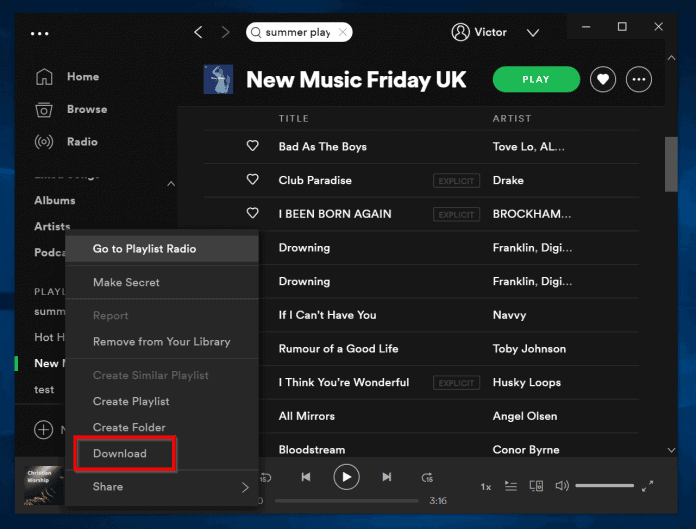The image size is (696, 529).
Task: Open the play queue
Action: coord(511,486)
